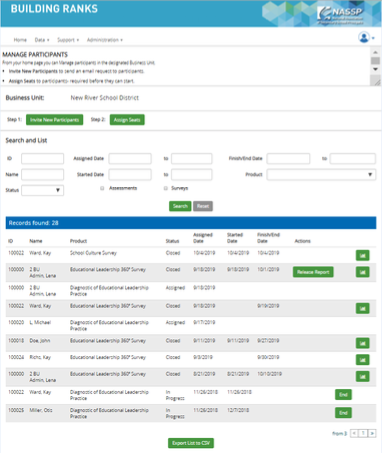The width and height of the screenshot is (382, 453).
Task: Click instructions panel scroll up arrow
Action: (x=375, y=52)
